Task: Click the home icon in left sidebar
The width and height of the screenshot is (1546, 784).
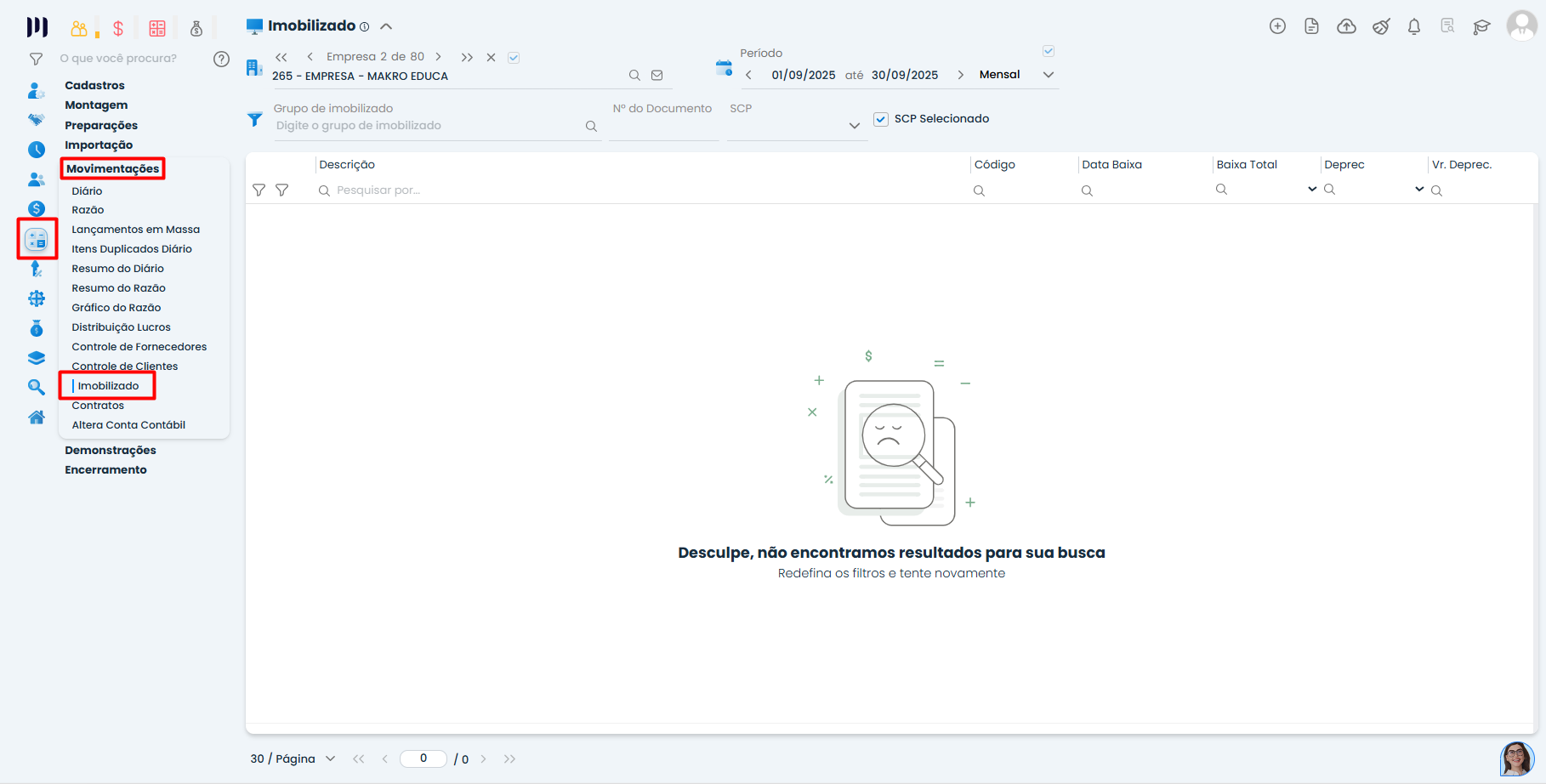Action: pos(36,417)
